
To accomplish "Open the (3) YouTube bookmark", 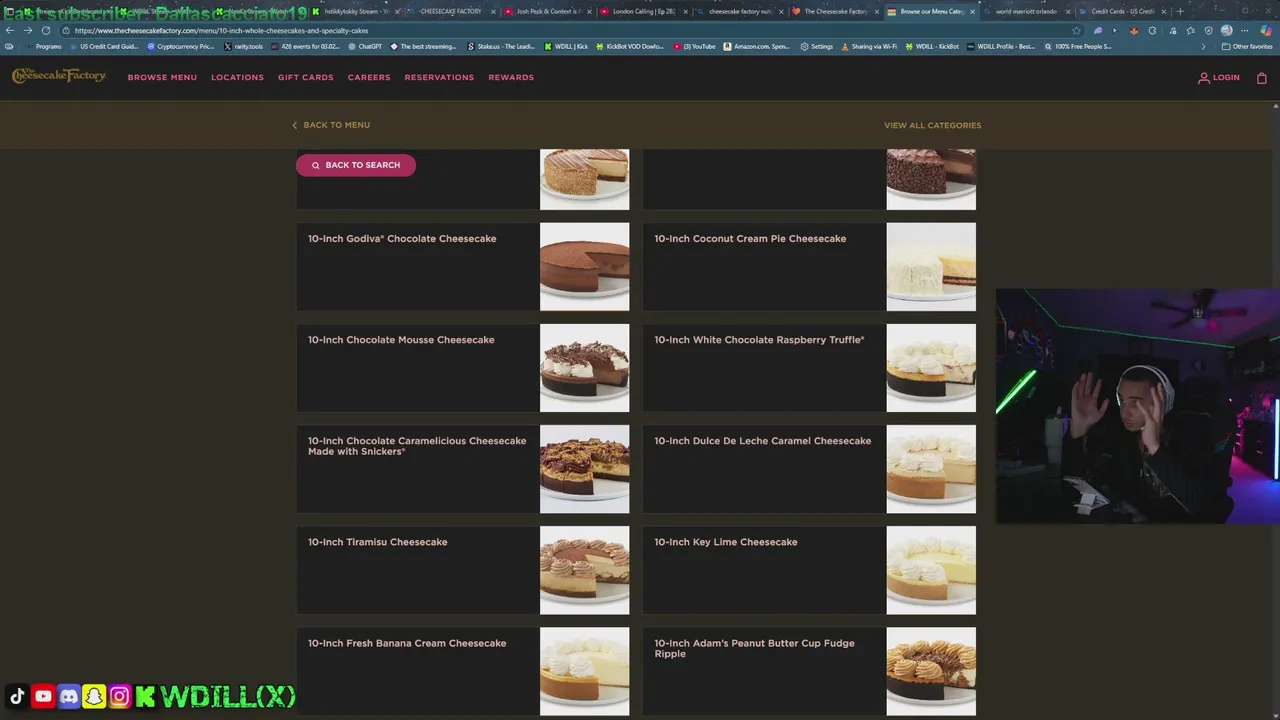I will [694, 46].
